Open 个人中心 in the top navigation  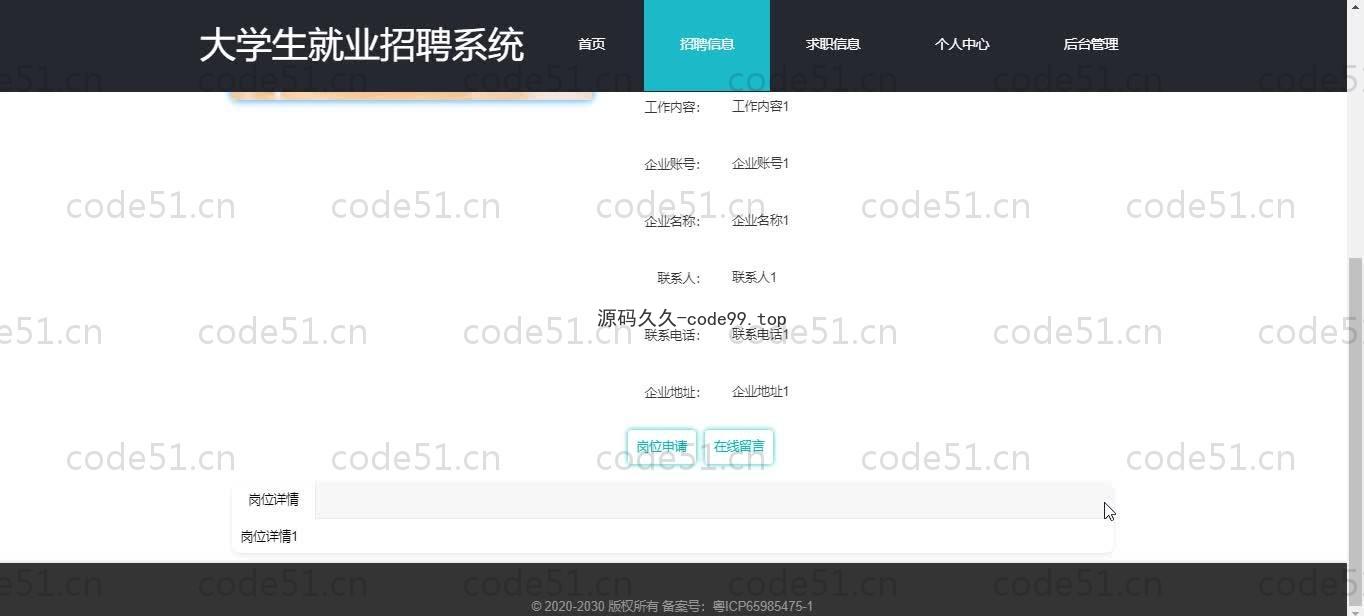pos(962,44)
